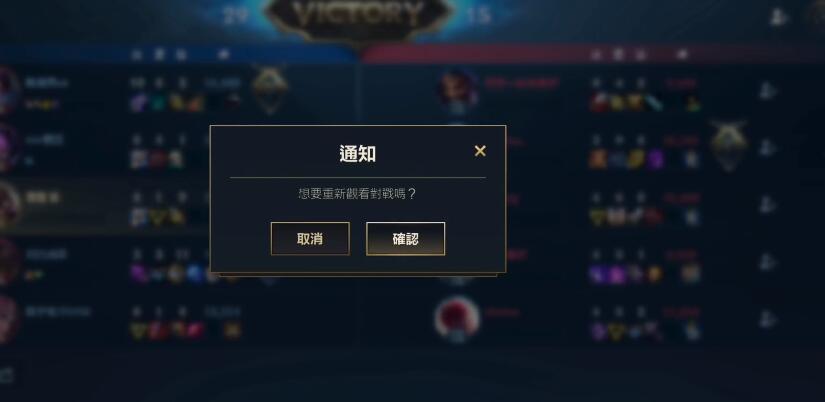Select first red team player's champion portrait

(x=457, y=89)
